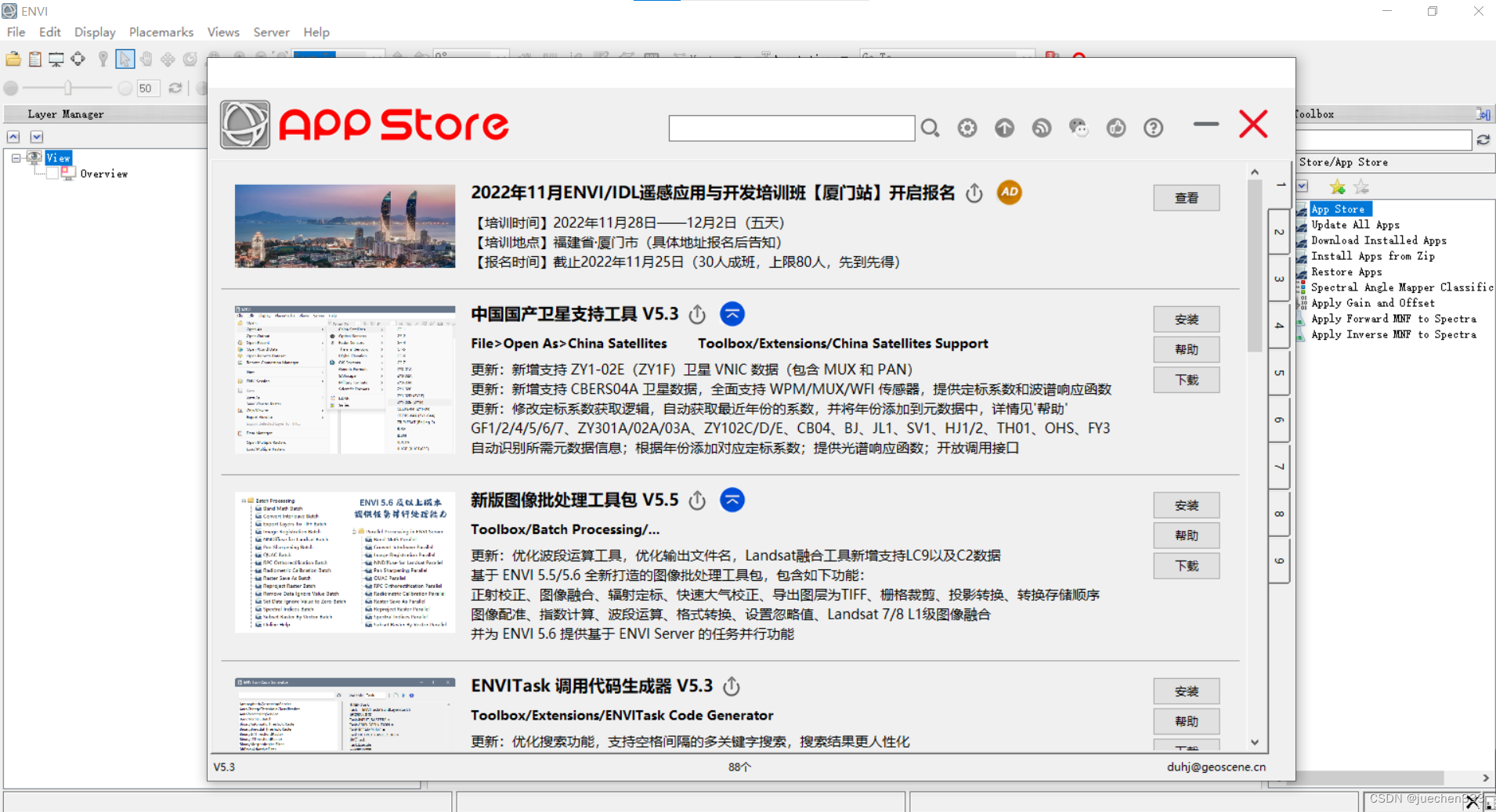The width and height of the screenshot is (1496, 812).
Task: Activate the Pan hand tool
Action: 146,59
